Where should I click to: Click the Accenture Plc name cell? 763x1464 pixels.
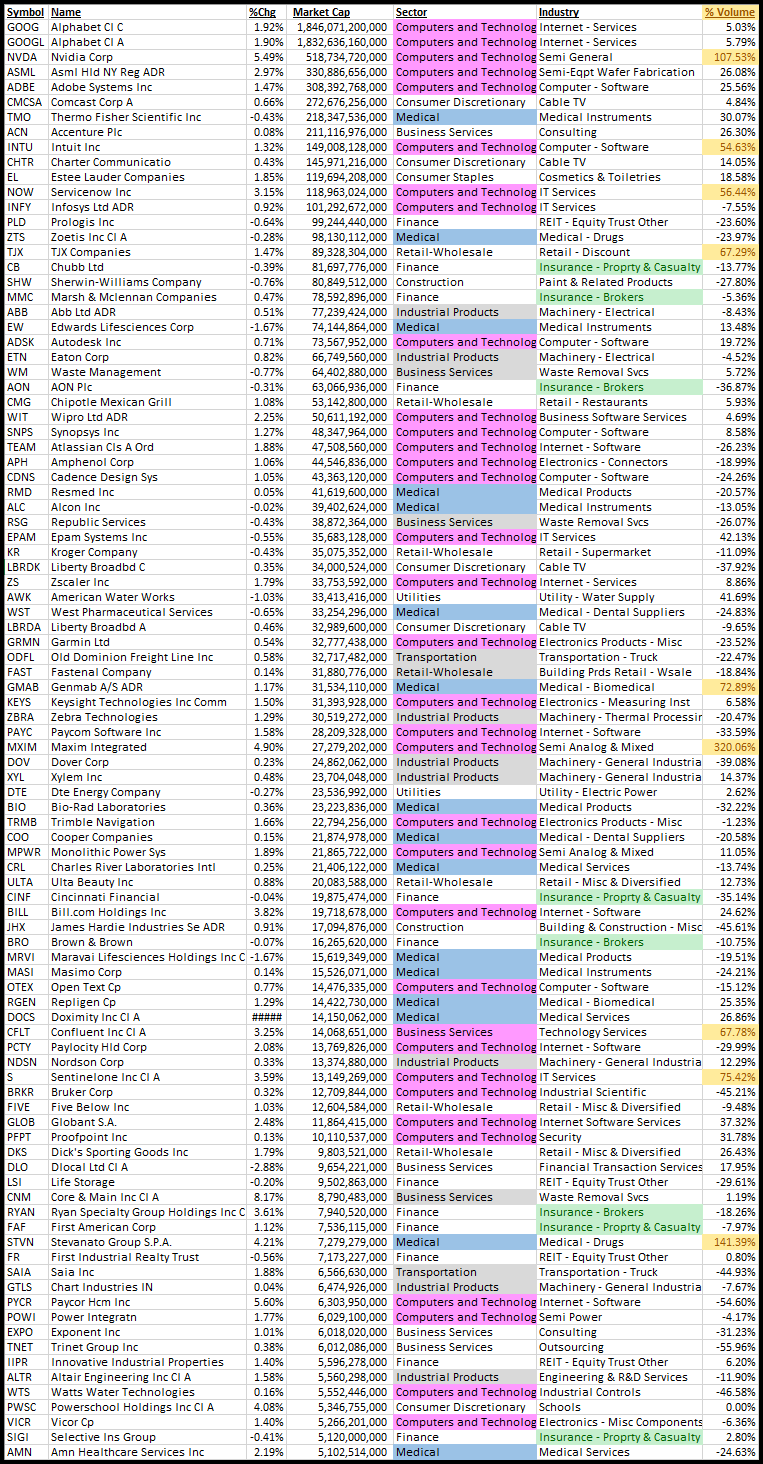[x=147, y=132]
